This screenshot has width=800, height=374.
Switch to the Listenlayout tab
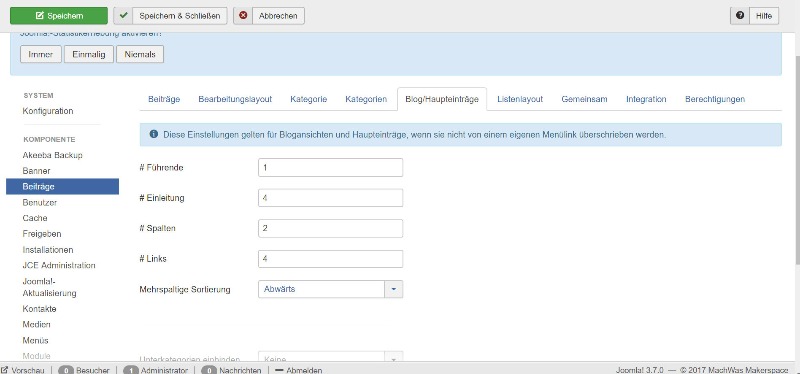coord(520,99)
